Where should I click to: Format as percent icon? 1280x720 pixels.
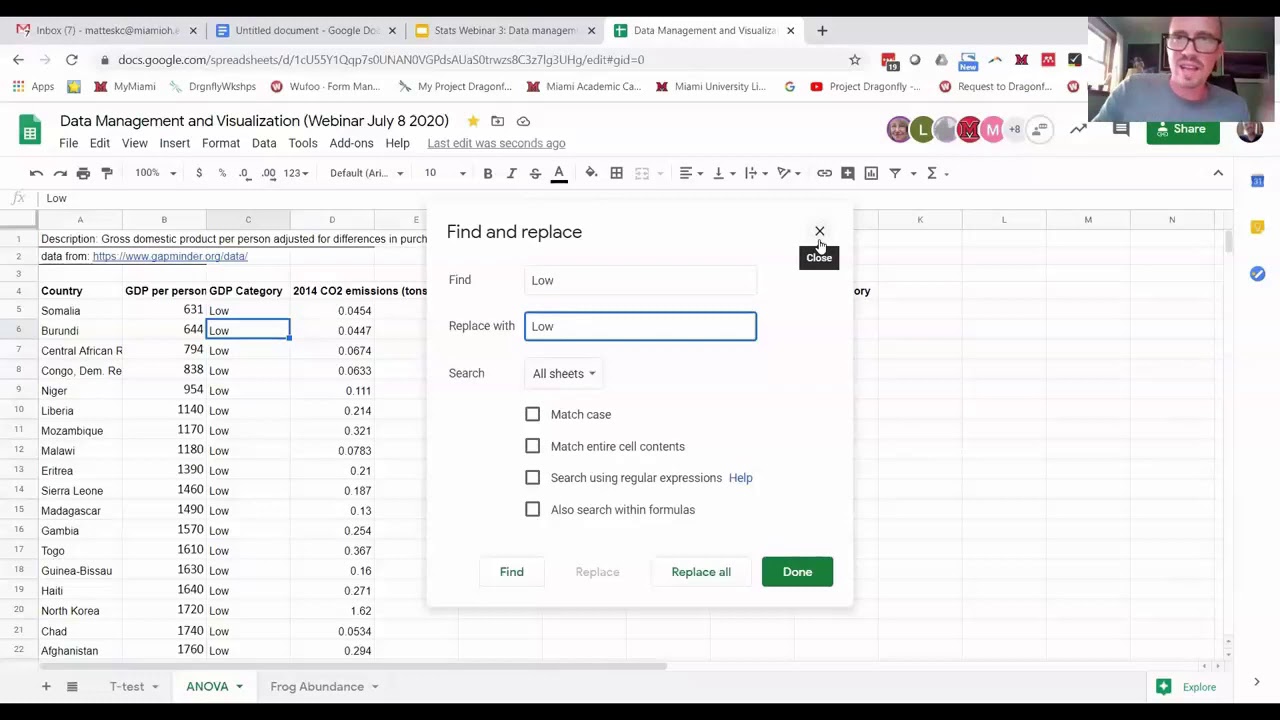(x=222, y=173)
